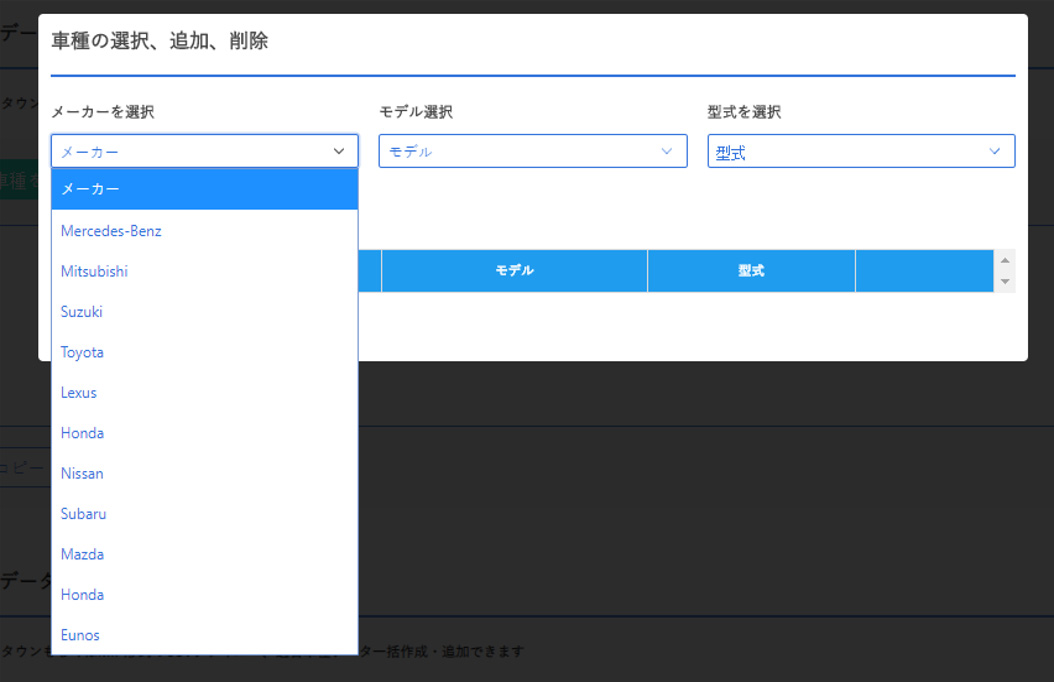Click the メーカーを選択 label
This screenshot has height=682, width=1054.
103,112
